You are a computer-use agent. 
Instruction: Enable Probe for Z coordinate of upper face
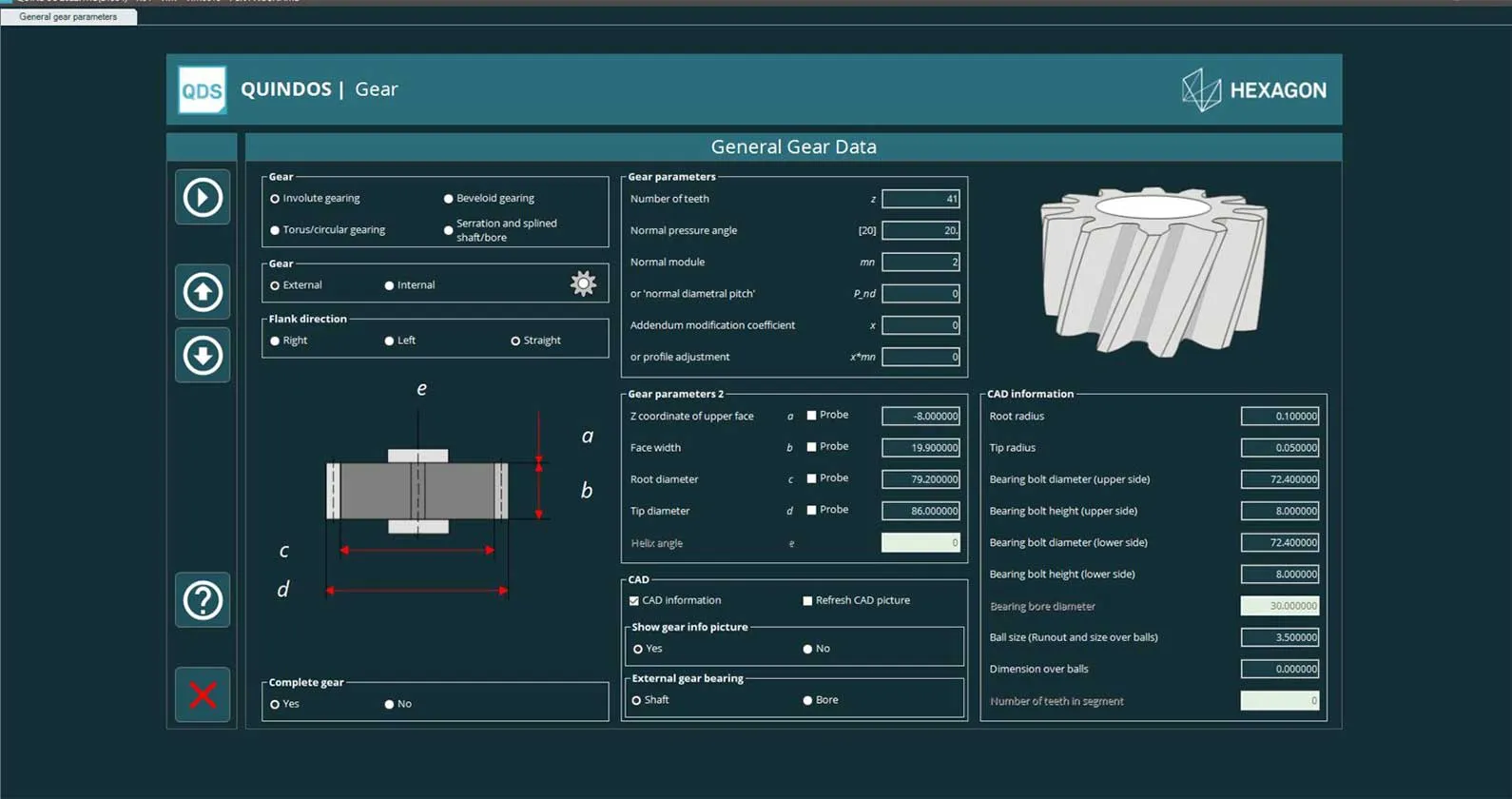tap(811, 416)
